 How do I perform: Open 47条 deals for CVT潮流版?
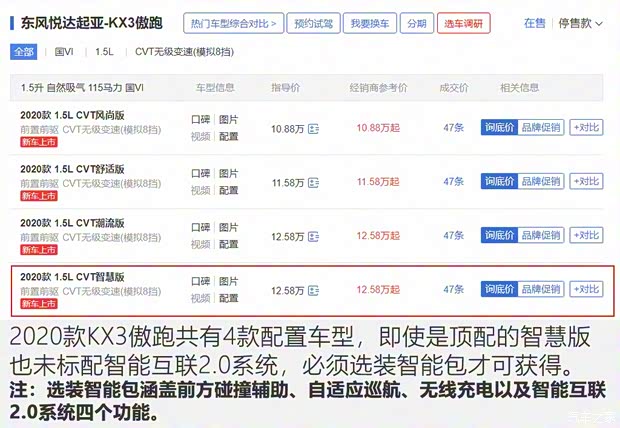pos(454,235)
